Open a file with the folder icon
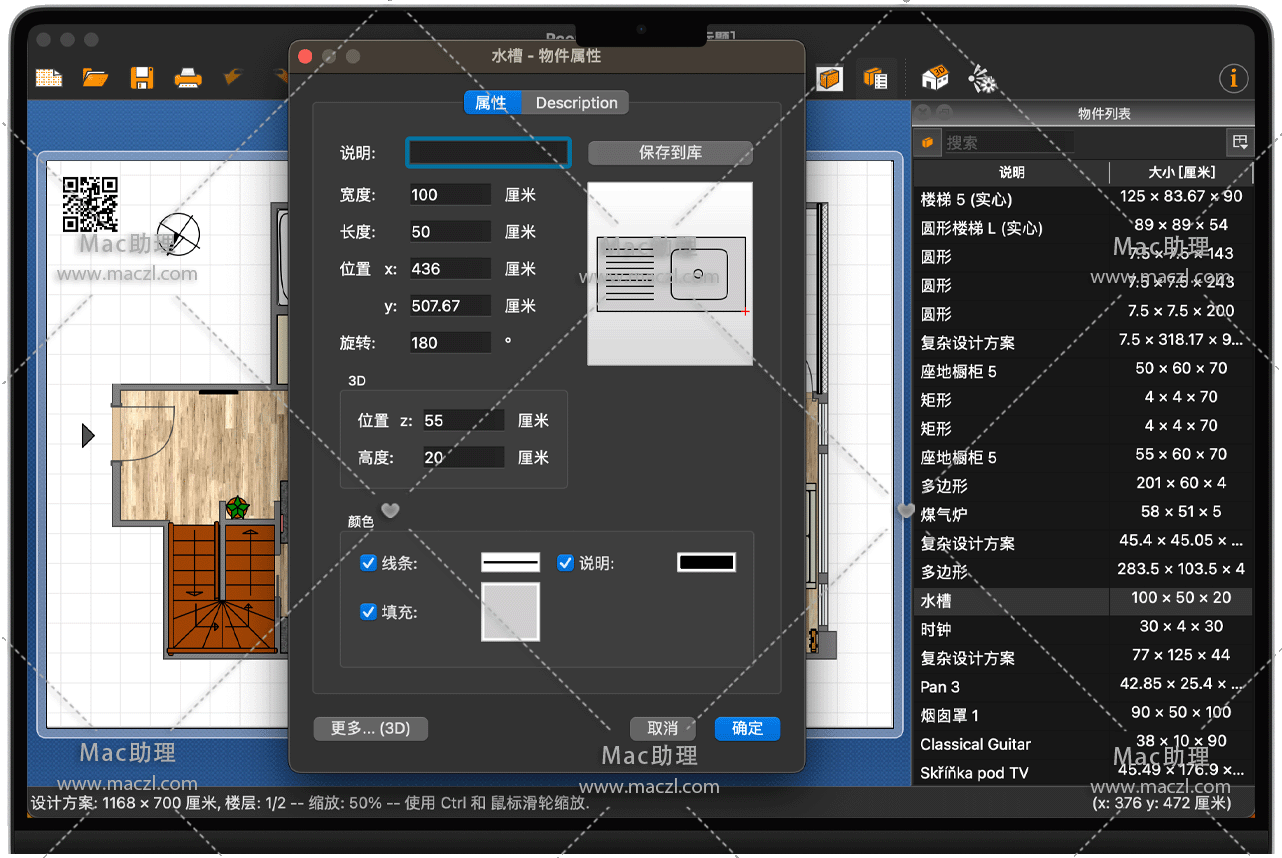1282x858 pixels. coord(95,77)
